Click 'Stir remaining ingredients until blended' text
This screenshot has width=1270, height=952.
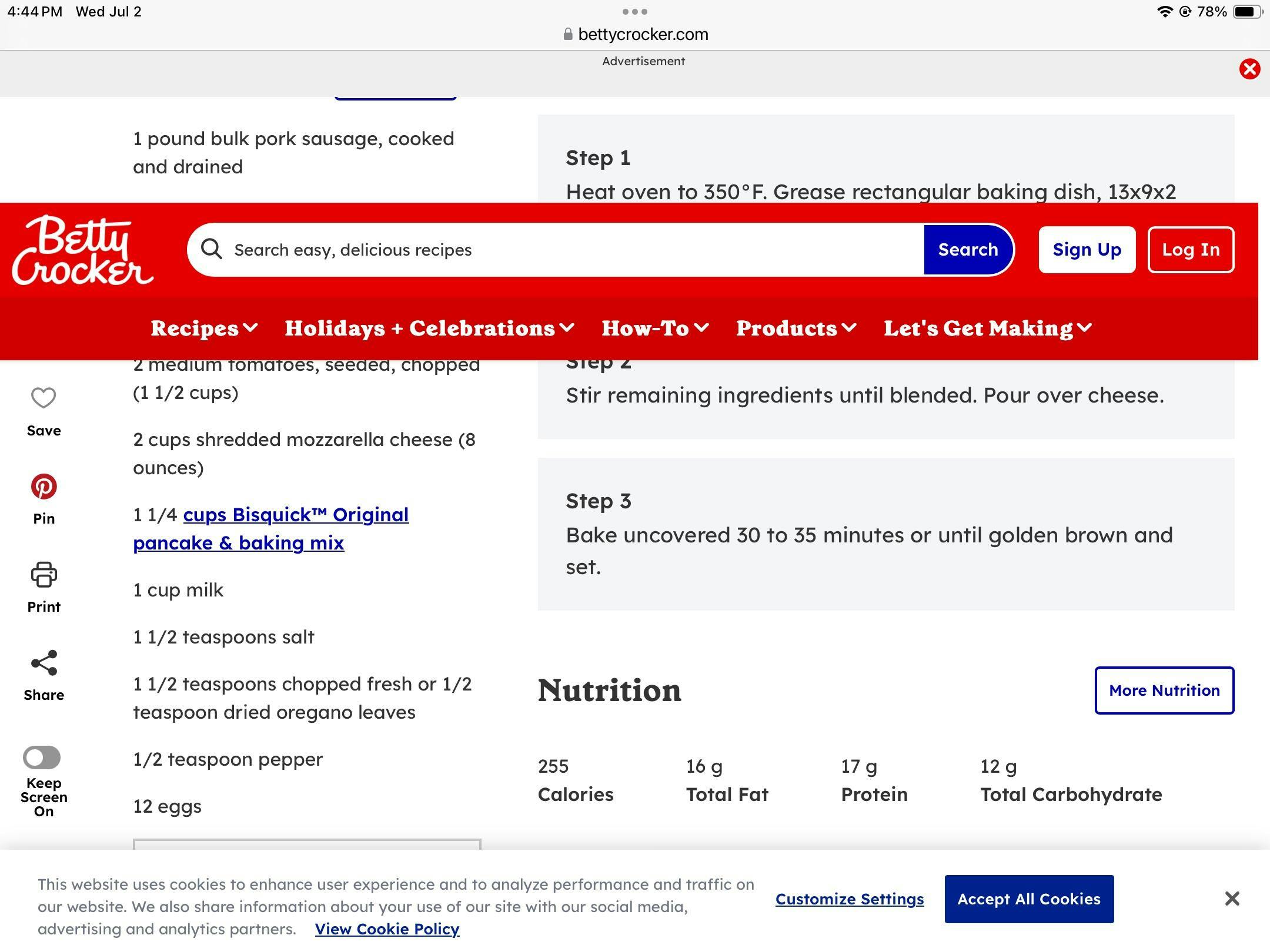(865, 395)
